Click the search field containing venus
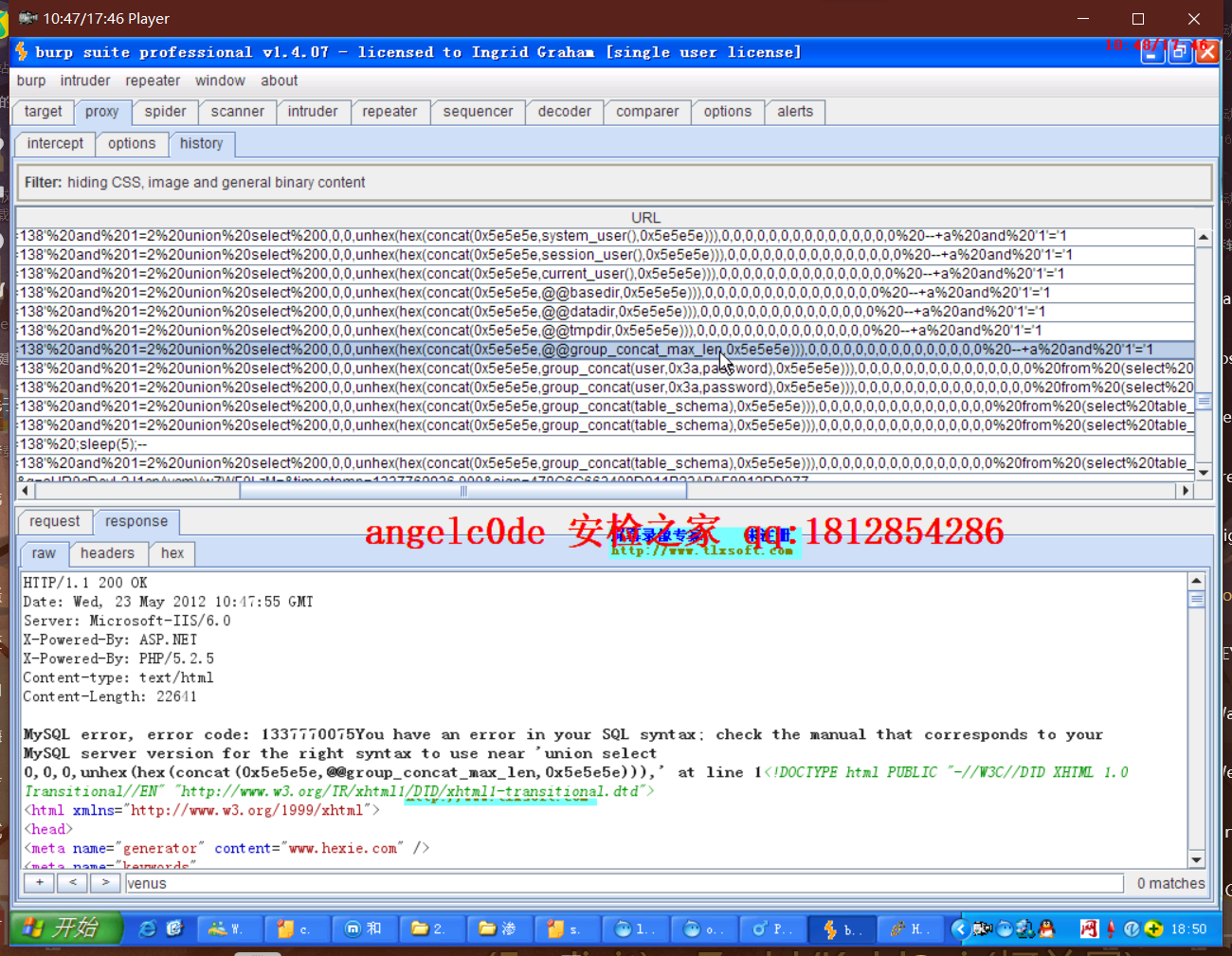The width and height of the screenshot is (1232, 956). pyautogui.click(x=625, y=884)
